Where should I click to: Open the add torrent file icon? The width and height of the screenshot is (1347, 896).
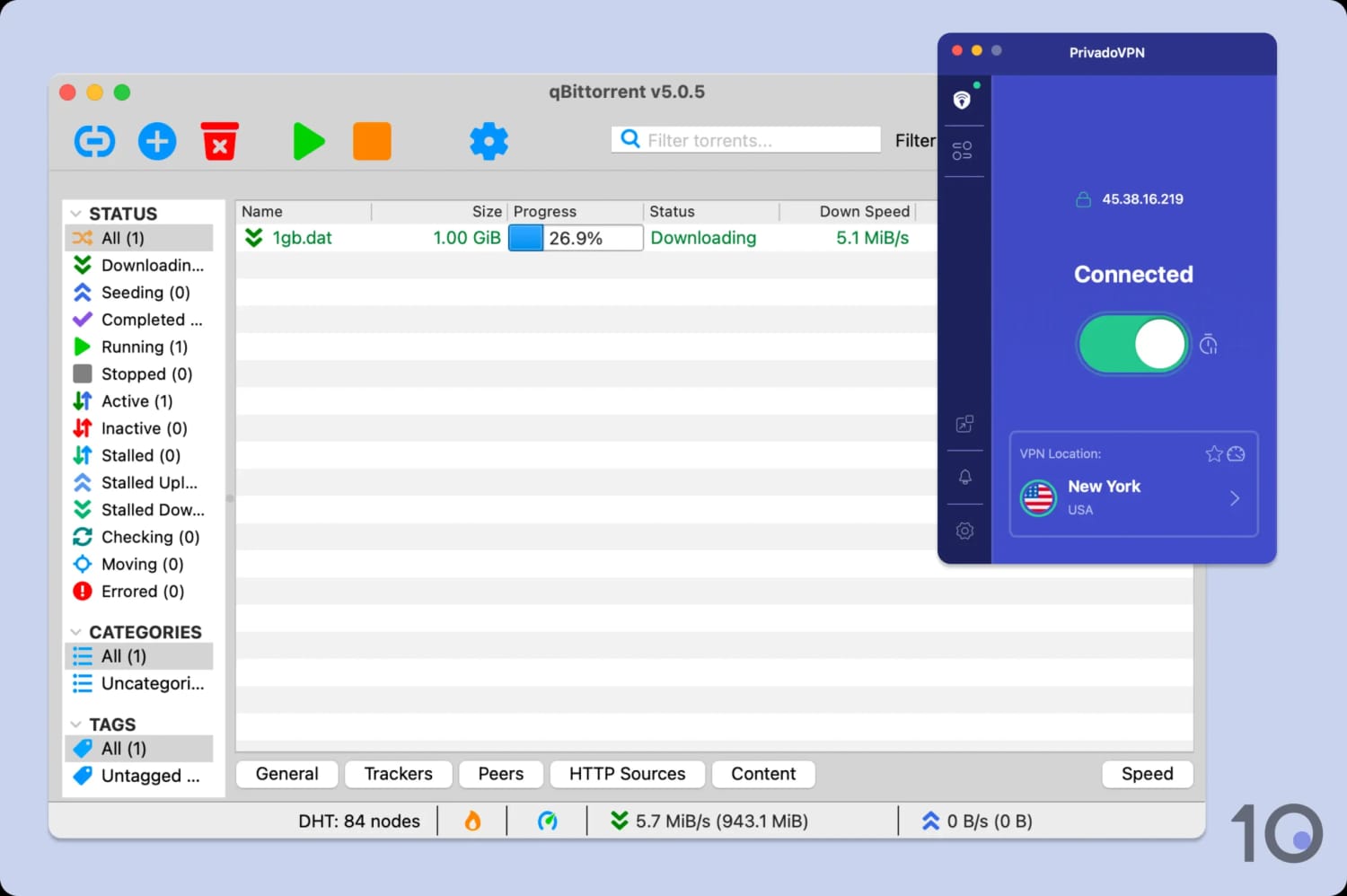click(x=157, y=141)
